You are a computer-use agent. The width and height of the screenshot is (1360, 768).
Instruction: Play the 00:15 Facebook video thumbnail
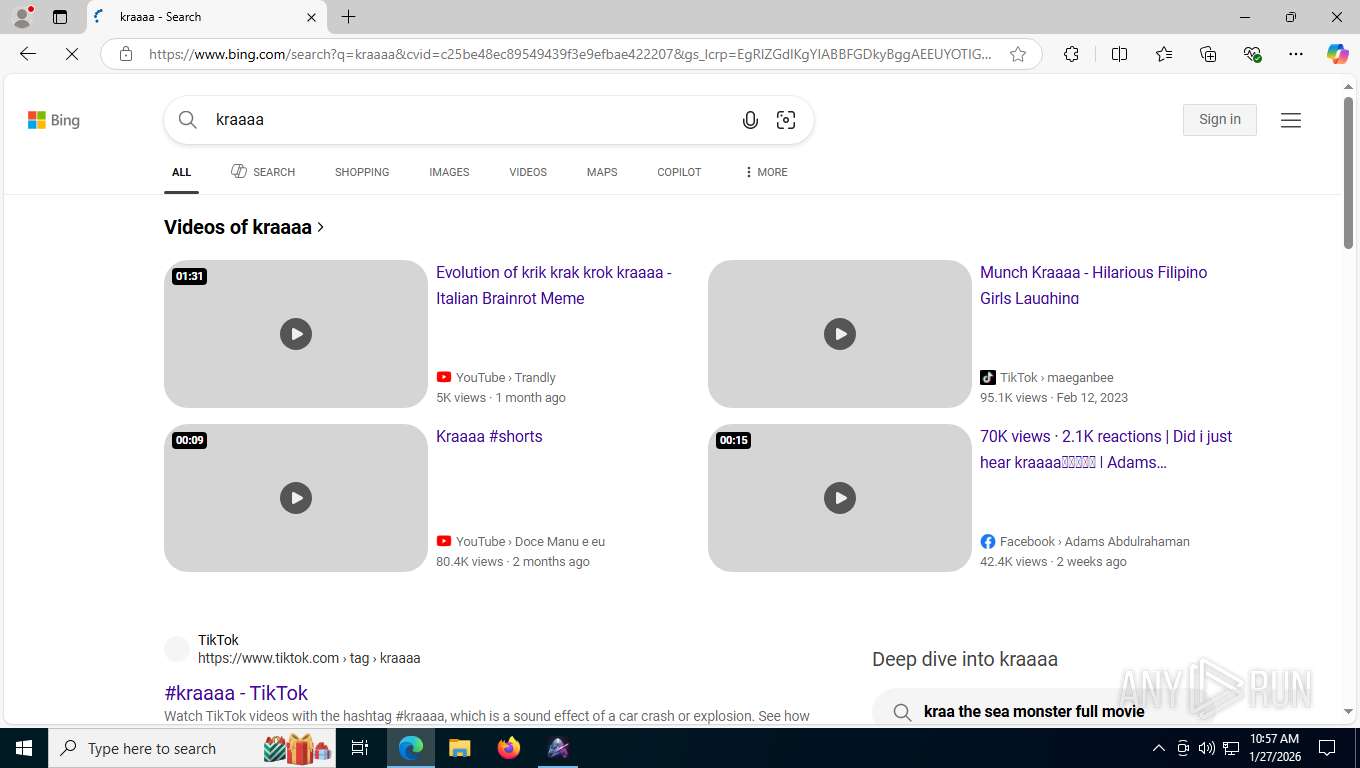(840, 498)
